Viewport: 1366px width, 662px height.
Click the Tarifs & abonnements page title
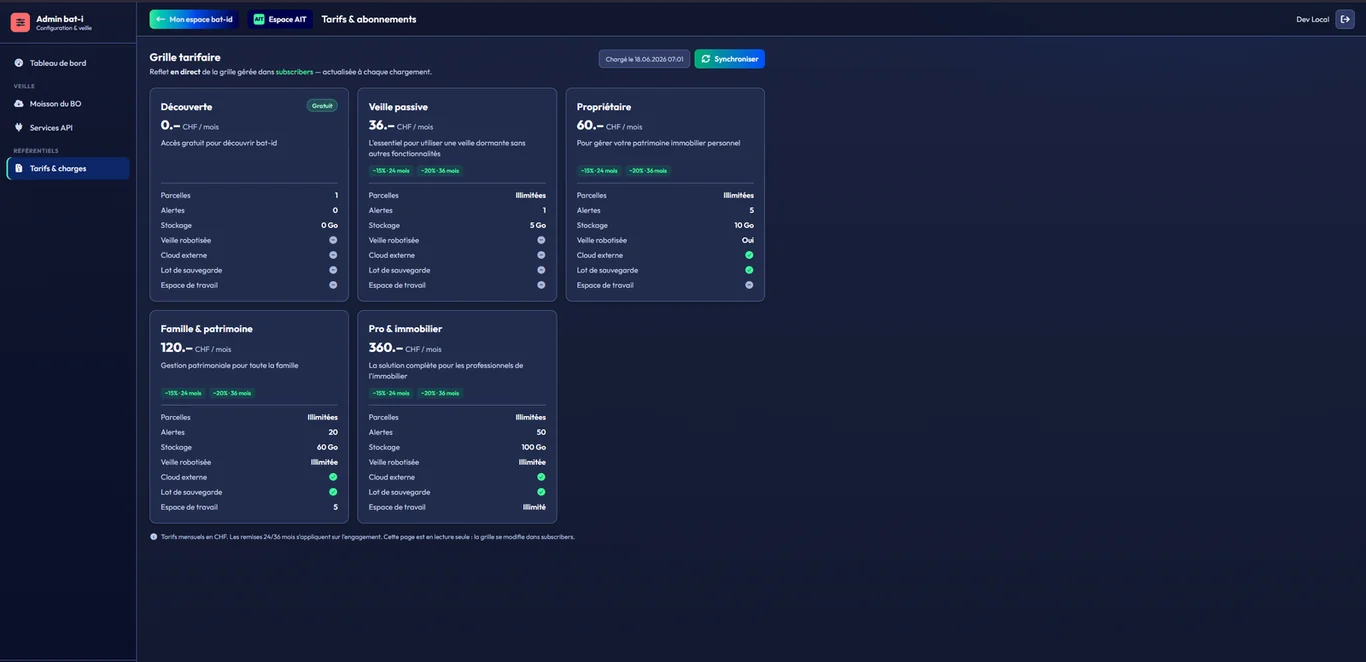point(369,19)
